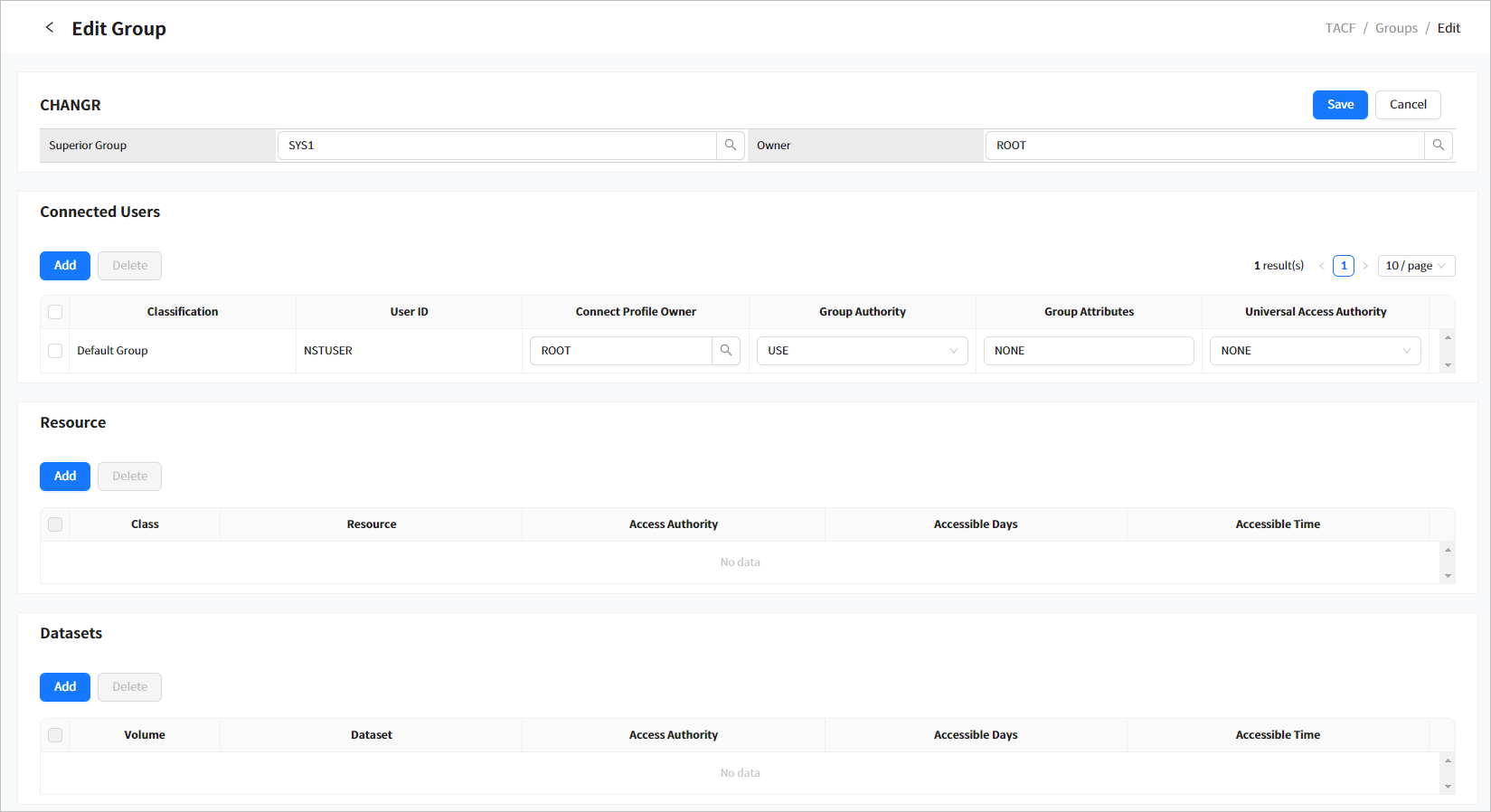Navigate to Groups in breadcrumb
The height and width of the screenshot is (812, 1491).
[1396, 28]
